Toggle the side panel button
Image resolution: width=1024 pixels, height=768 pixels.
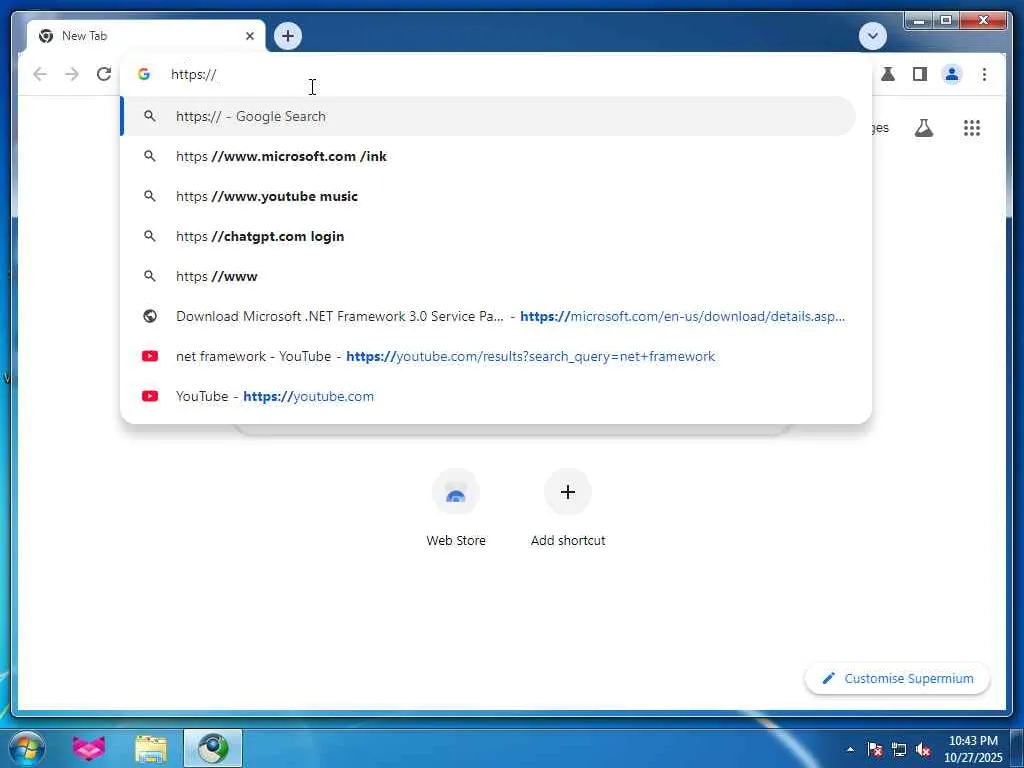click(920, 74)
